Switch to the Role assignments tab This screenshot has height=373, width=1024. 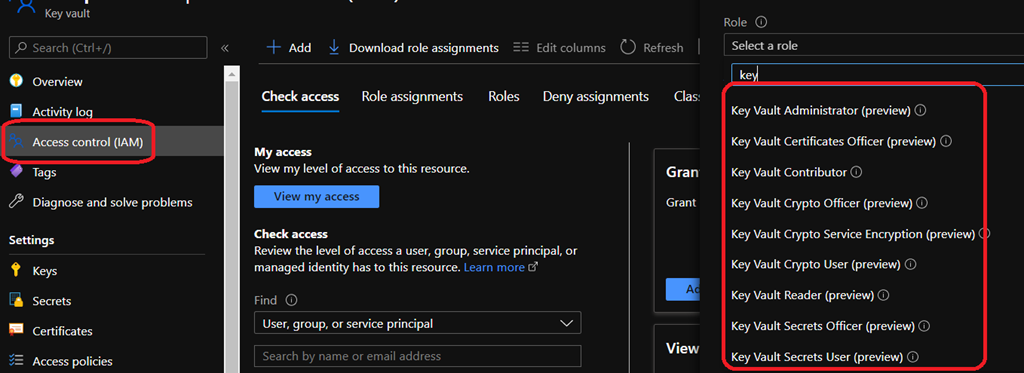click(412, 97)
